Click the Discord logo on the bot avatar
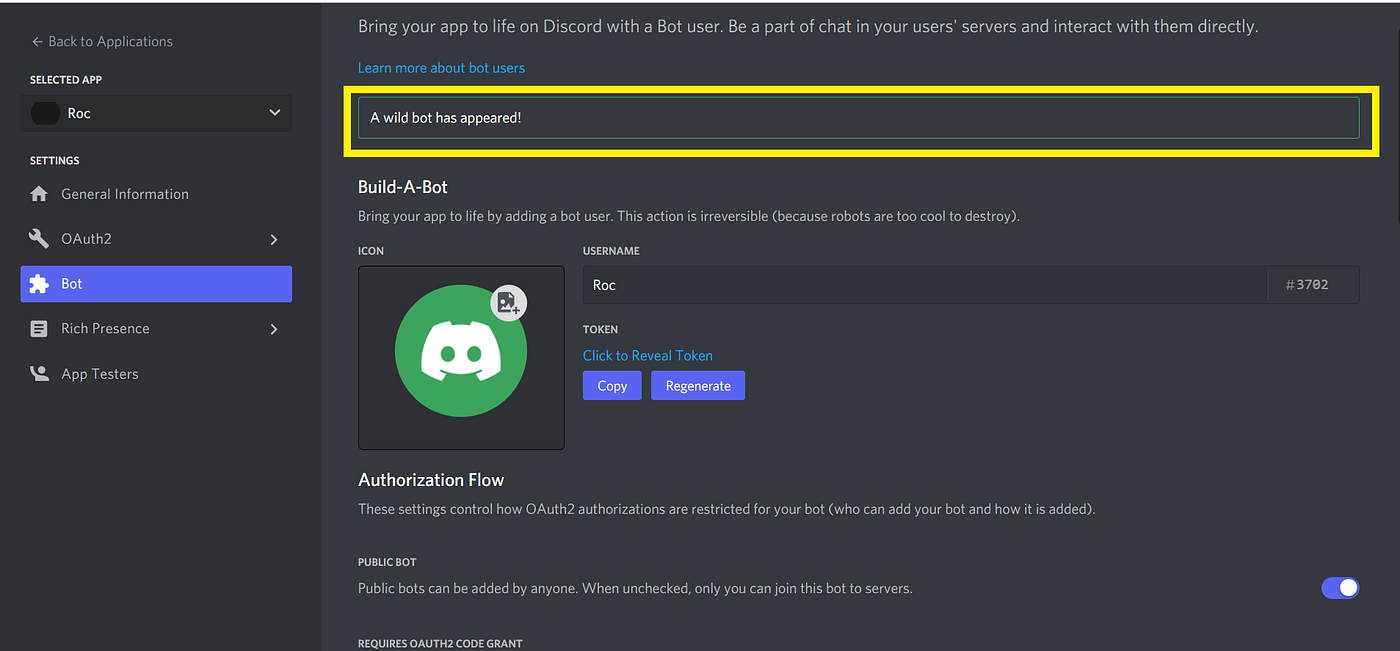Viewport: 1400px width, 651px height. pos(461,352)
